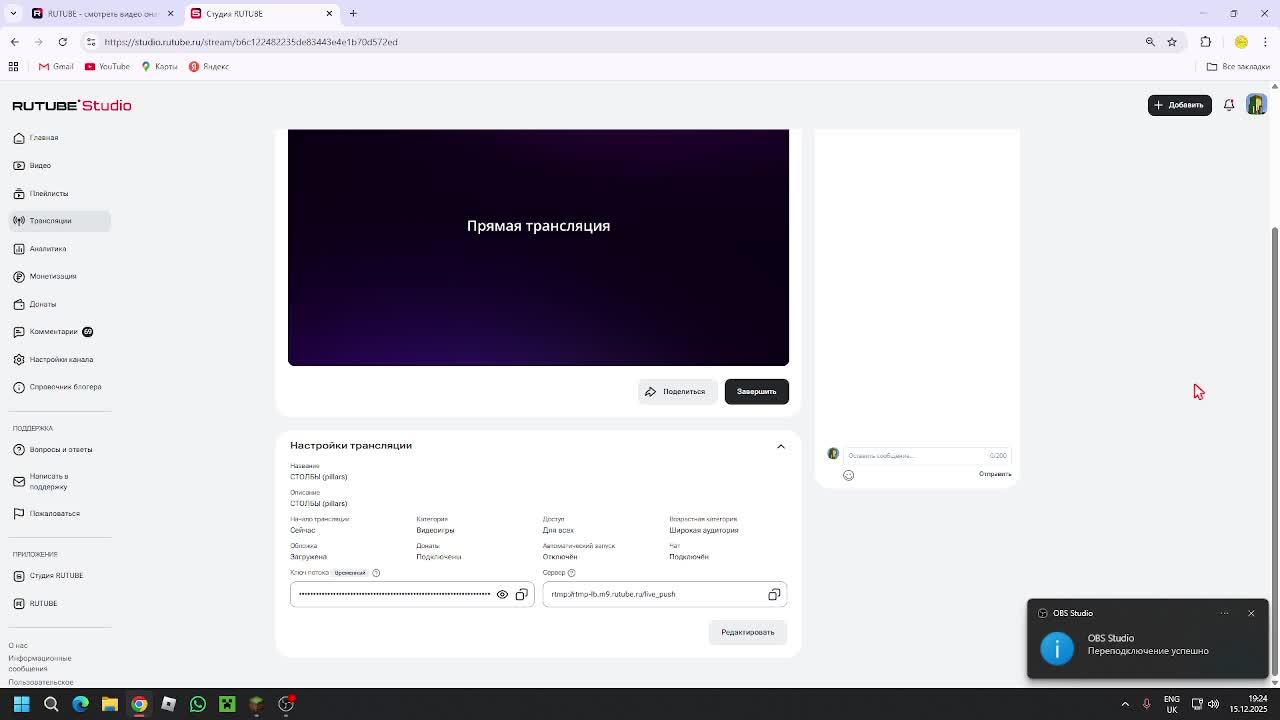Viewport: 1280px width, 720px height.
Task: Click Отправить to send the chat message
Action: click(x=995, y=474)
